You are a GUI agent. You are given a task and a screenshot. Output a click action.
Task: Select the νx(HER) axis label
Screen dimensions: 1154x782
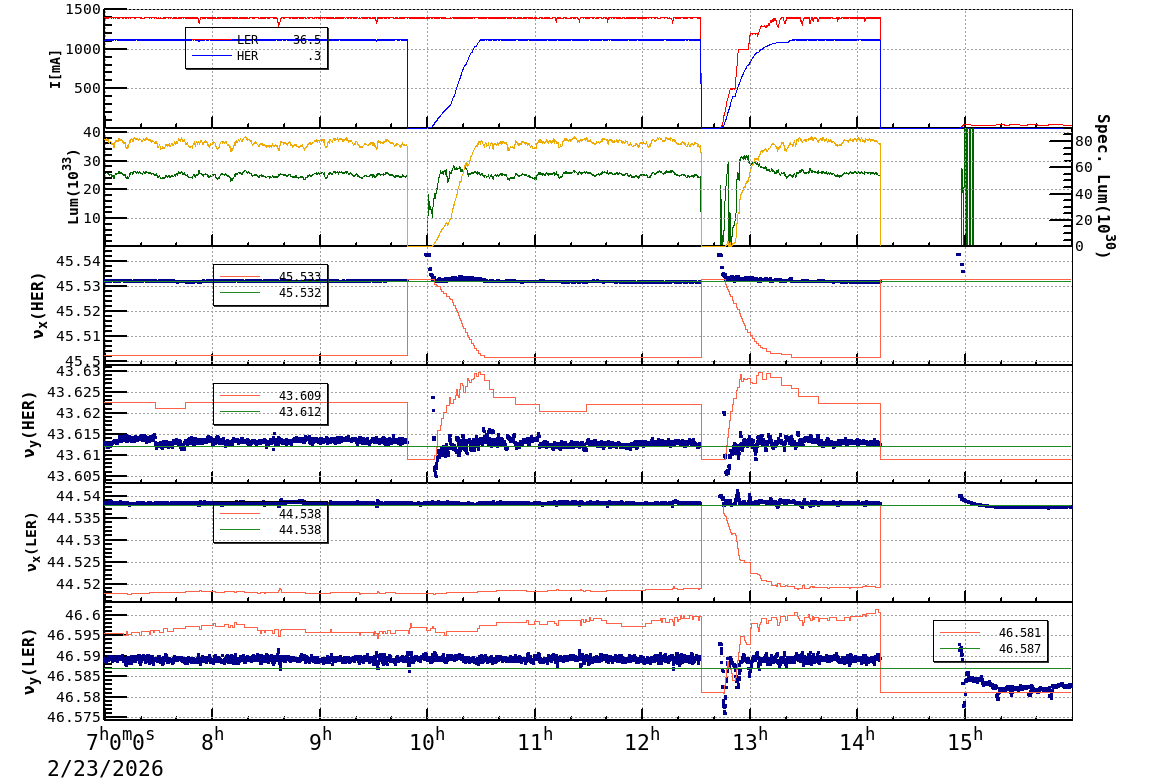pyautogui.click(x=38, y=306)
